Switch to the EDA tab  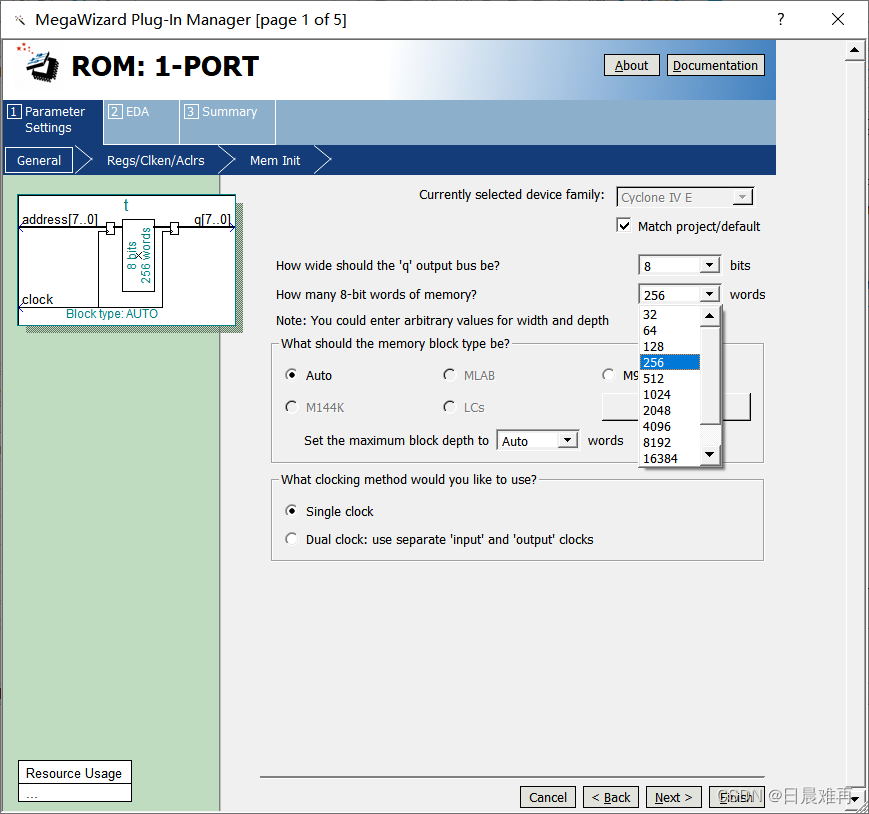[x=141, y=121]
